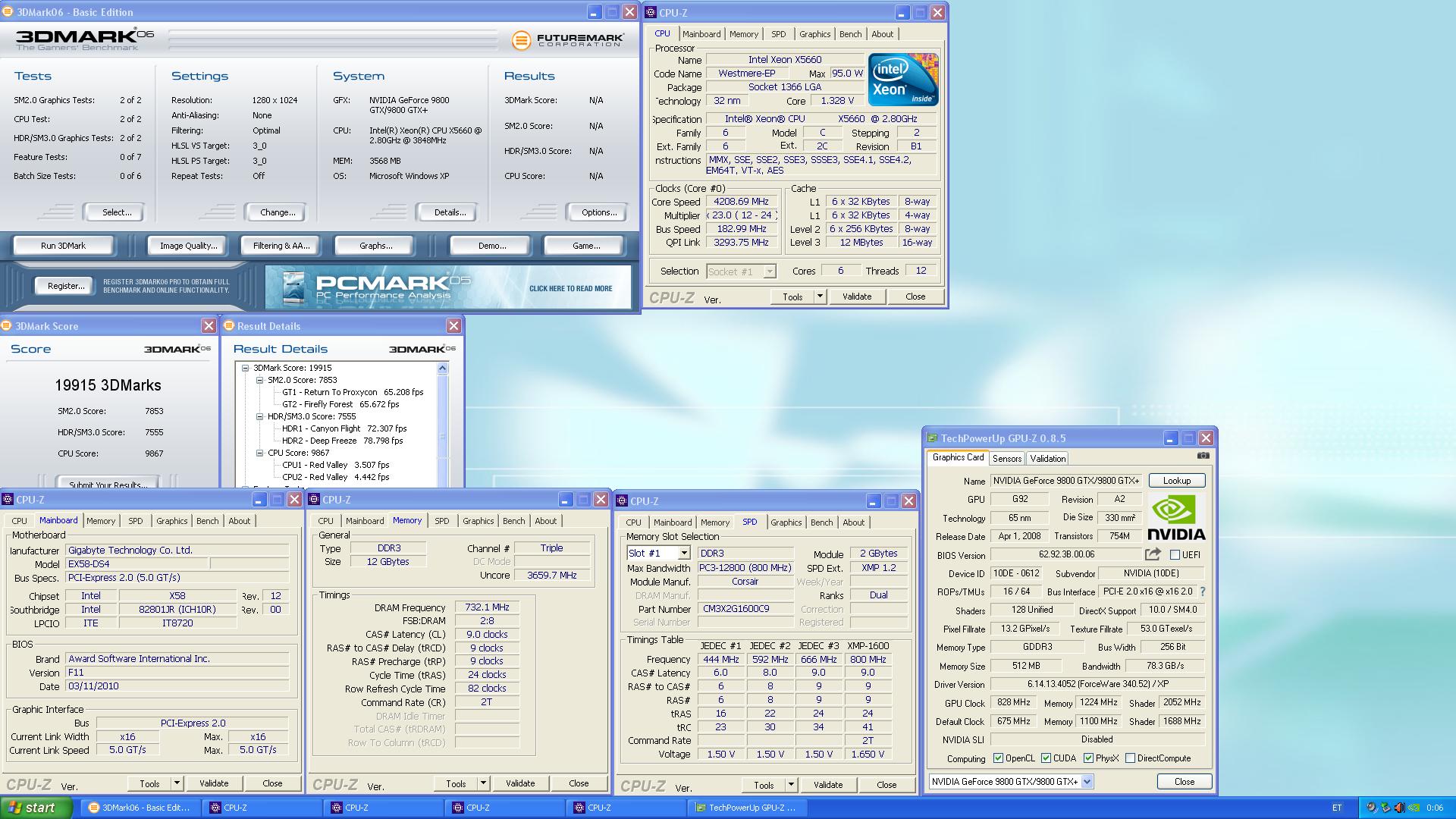Collapse the CPU Score tree node
The image size is (1456, 819).
pos(259,453)
